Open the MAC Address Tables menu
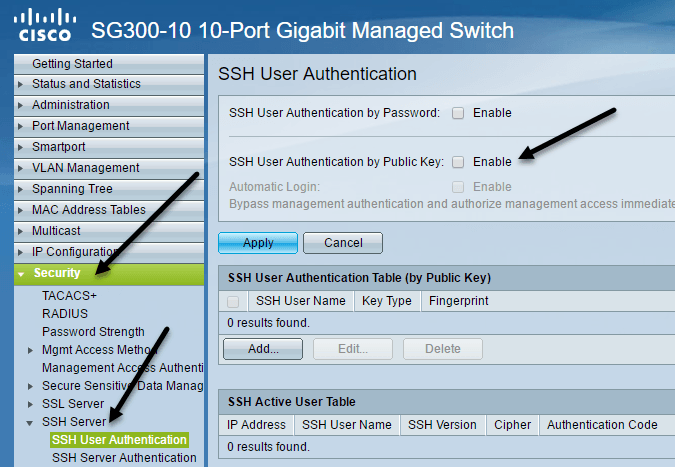 [109, 210]
